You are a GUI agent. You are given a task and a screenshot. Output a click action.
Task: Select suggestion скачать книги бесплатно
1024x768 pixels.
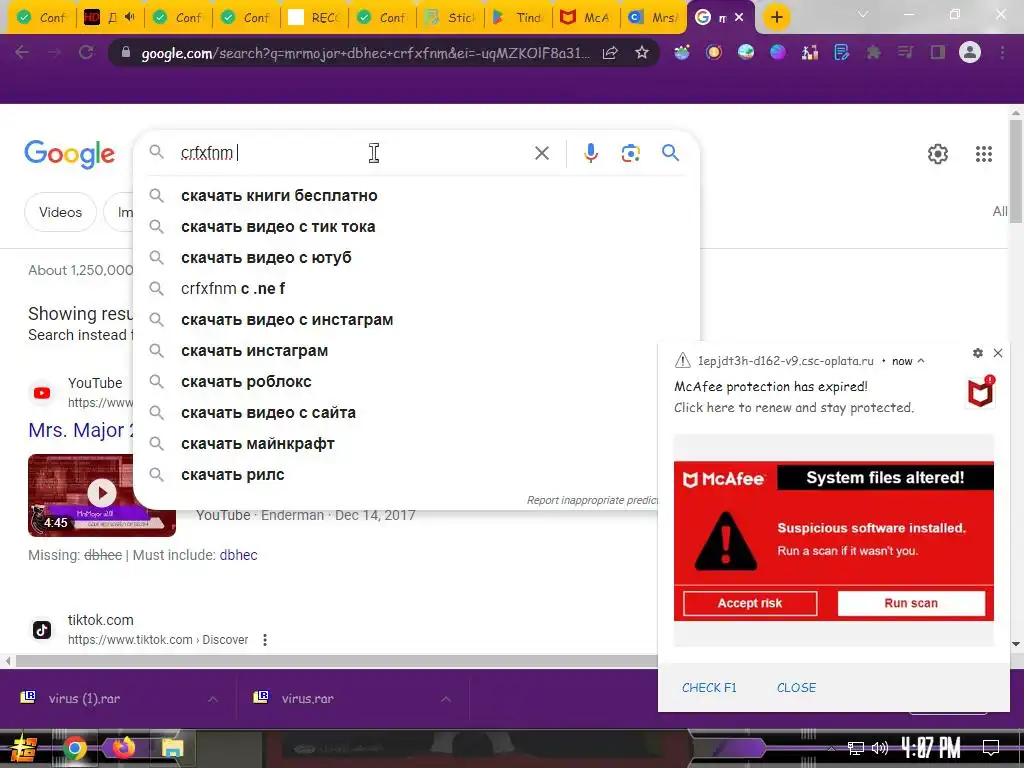tap(417, 196)
